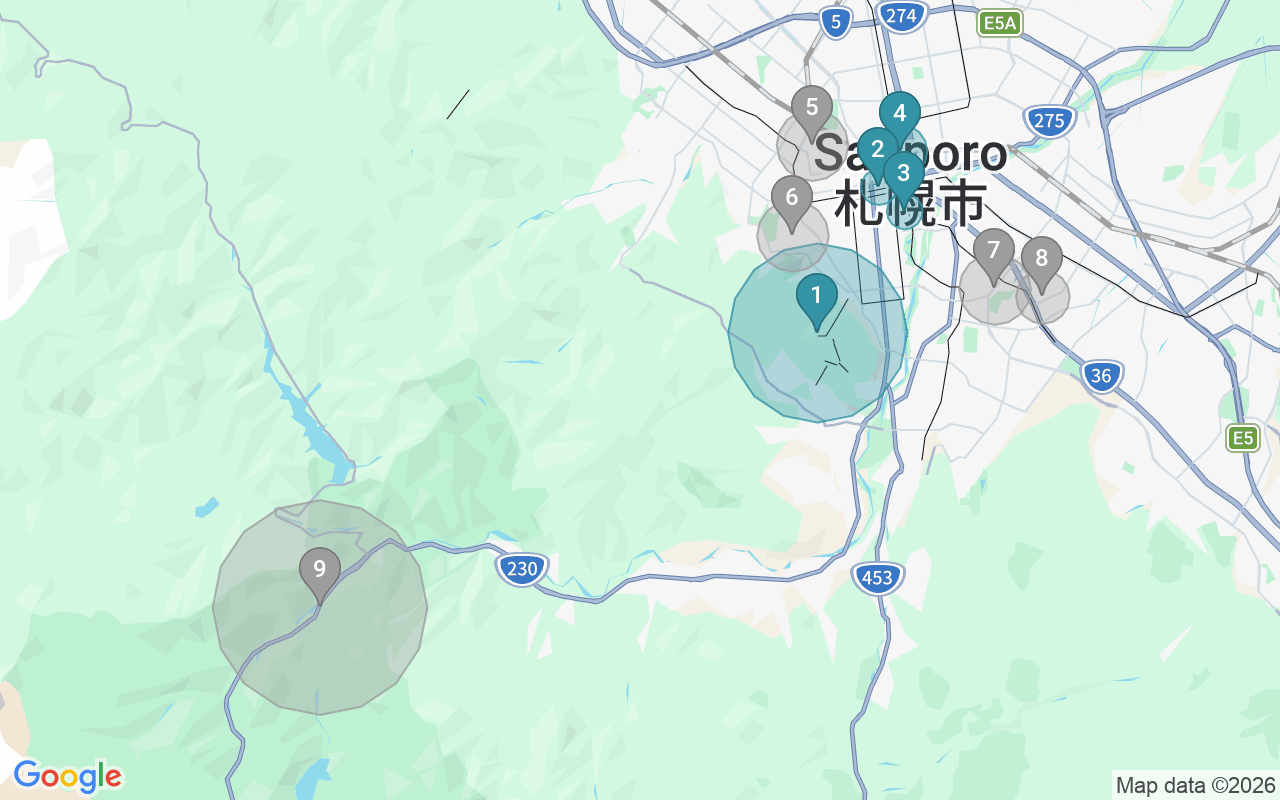Select gray map marker number 5
1280x800 pixels.
pos(812,114)
